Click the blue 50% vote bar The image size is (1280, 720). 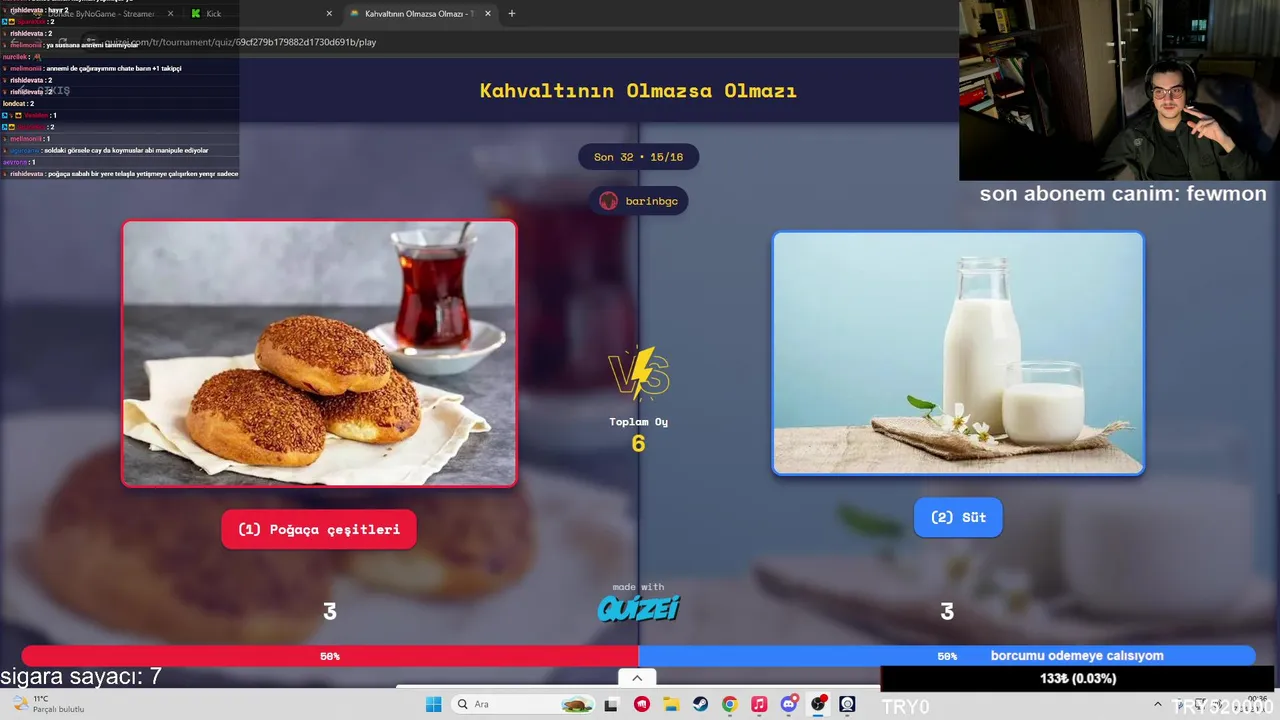946,656
